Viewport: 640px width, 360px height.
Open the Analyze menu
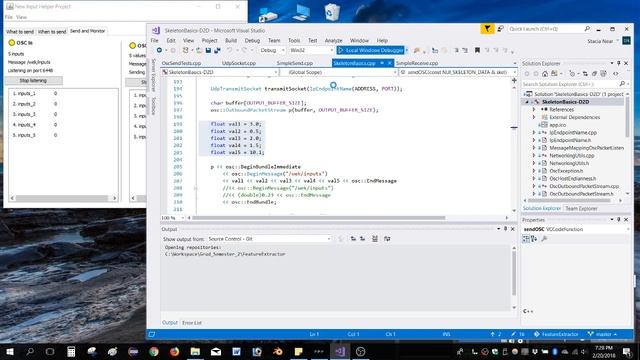tap(333, 40)
